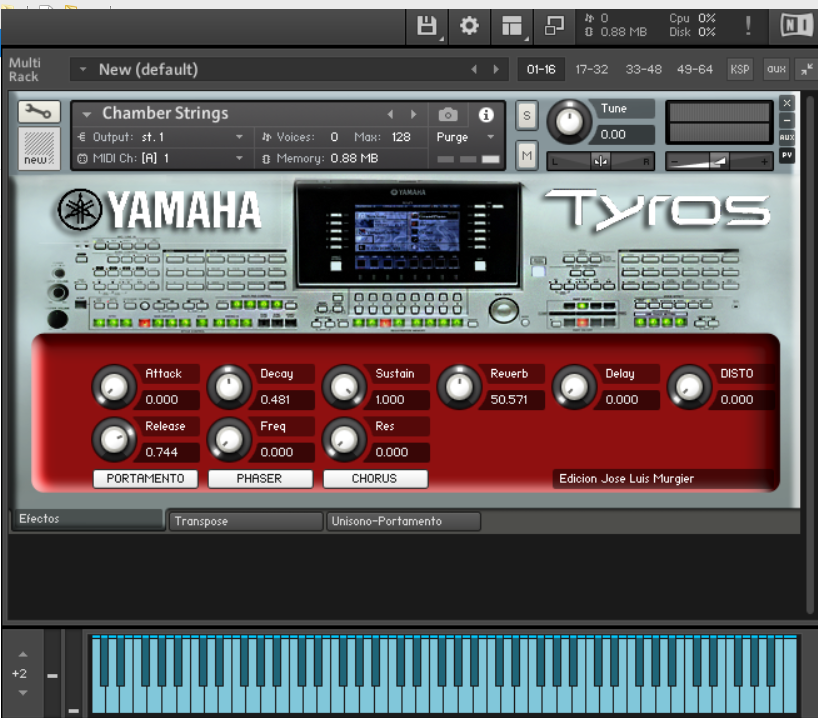
Task: Click the minimized view window icon
Action: tap(554, 26)
